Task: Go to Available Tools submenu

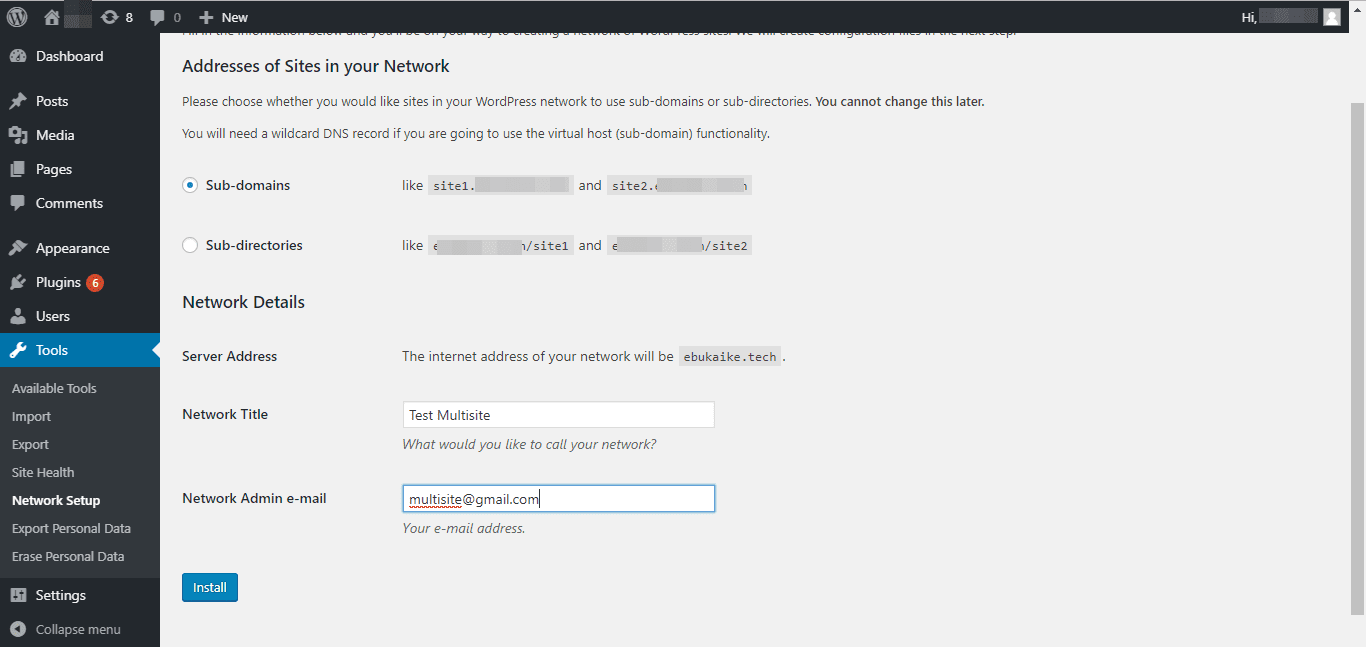Action: tap(54, 388)
